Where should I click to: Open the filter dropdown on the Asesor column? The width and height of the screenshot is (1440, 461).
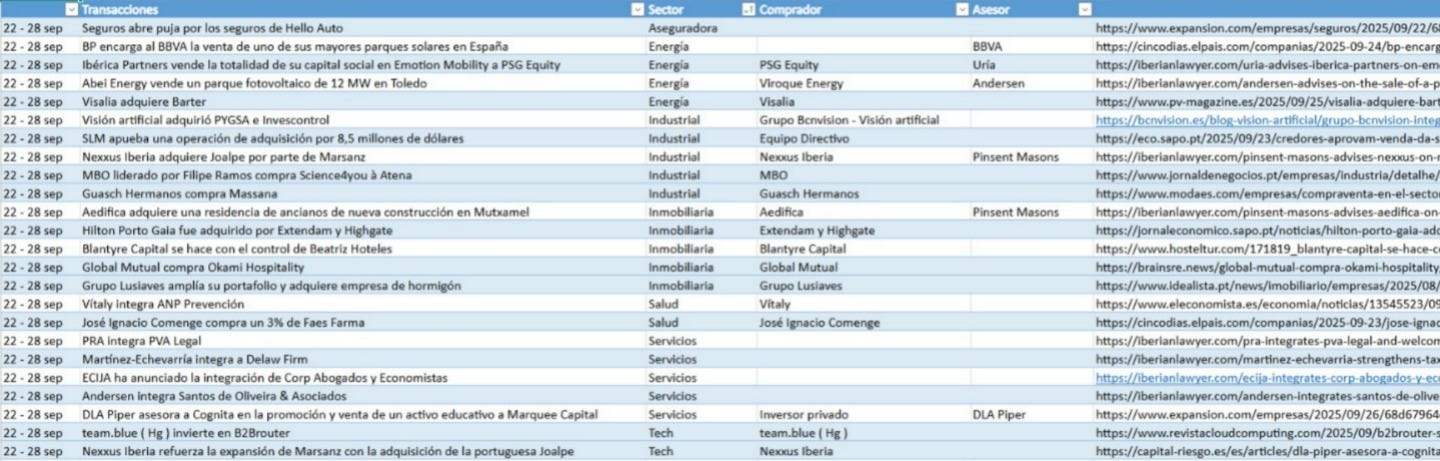[x=1085, y=9]
